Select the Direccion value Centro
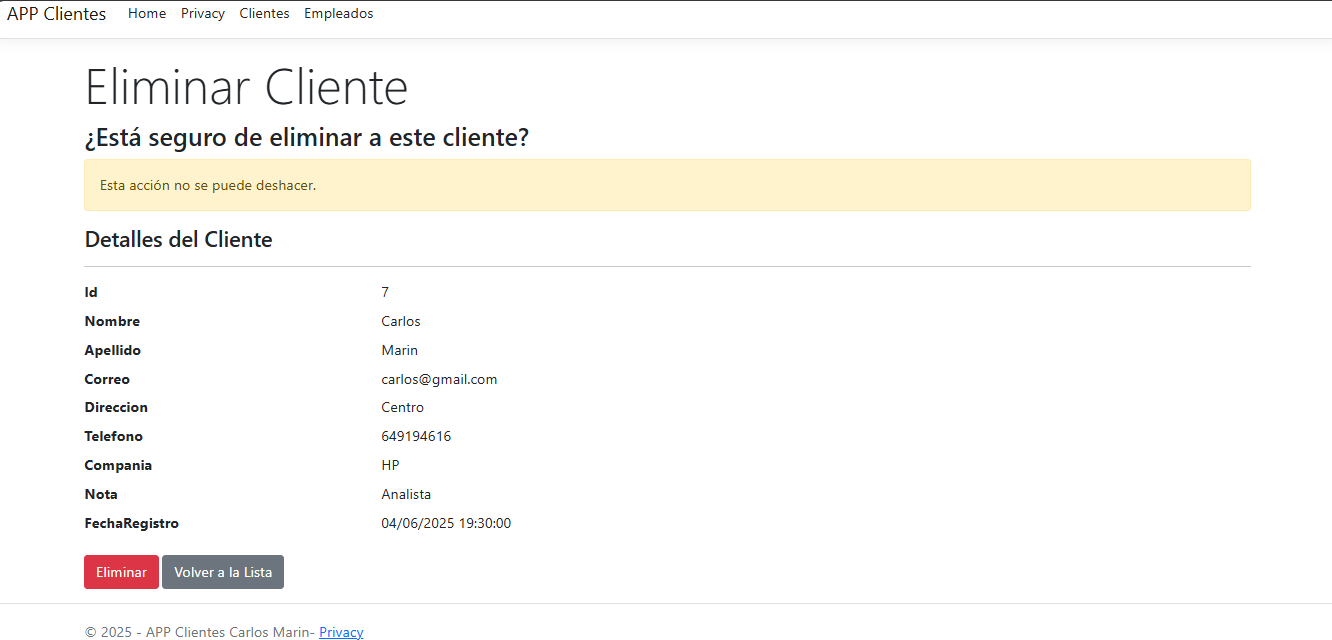 click(402, 407)
